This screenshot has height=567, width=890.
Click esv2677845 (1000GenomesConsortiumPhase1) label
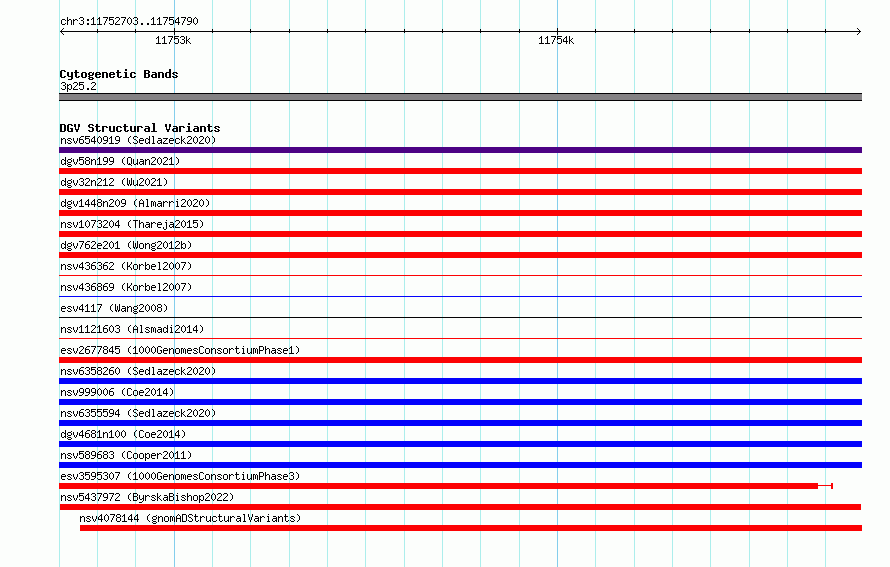point(180,350)
